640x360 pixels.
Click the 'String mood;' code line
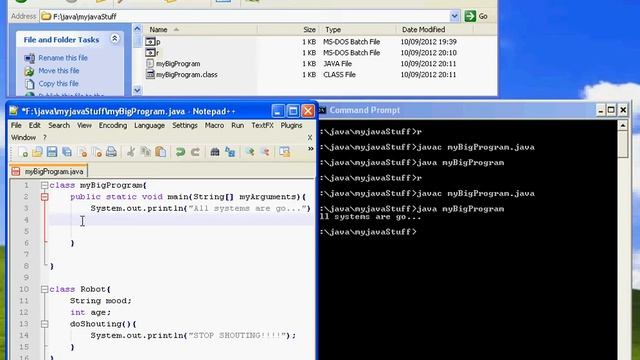100,301
